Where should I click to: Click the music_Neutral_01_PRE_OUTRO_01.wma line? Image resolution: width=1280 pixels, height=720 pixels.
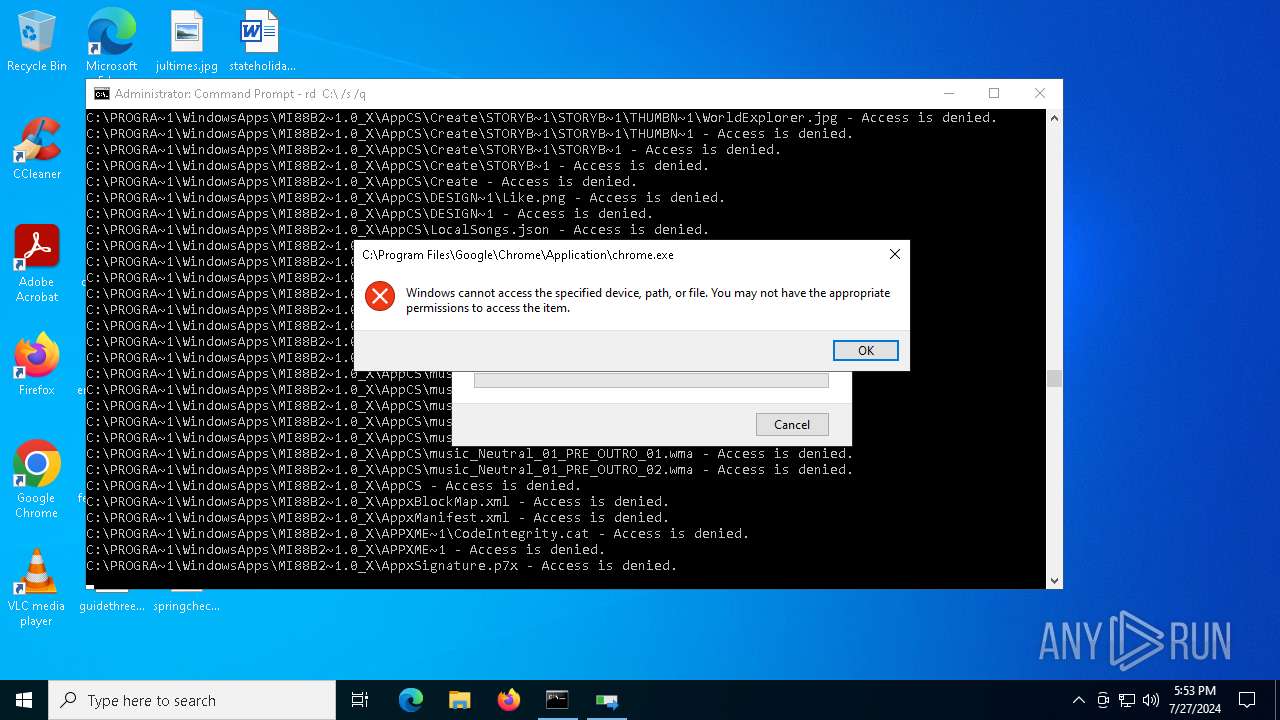(470, 454)
